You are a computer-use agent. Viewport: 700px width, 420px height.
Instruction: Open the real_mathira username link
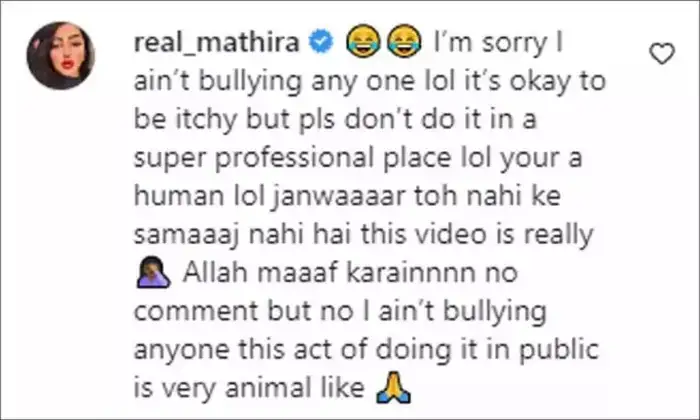click(x=217, y=44)
